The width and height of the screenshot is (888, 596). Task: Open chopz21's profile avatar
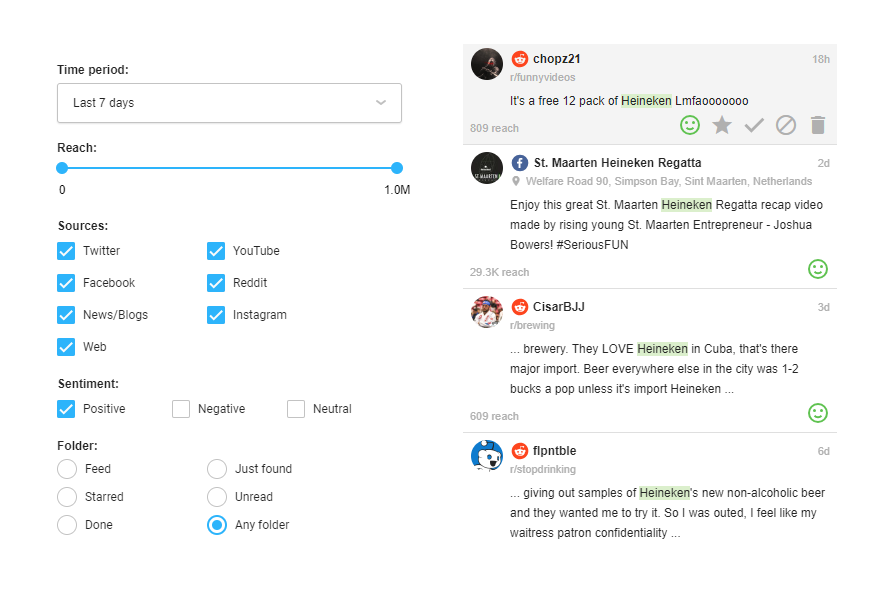(487, 64)
